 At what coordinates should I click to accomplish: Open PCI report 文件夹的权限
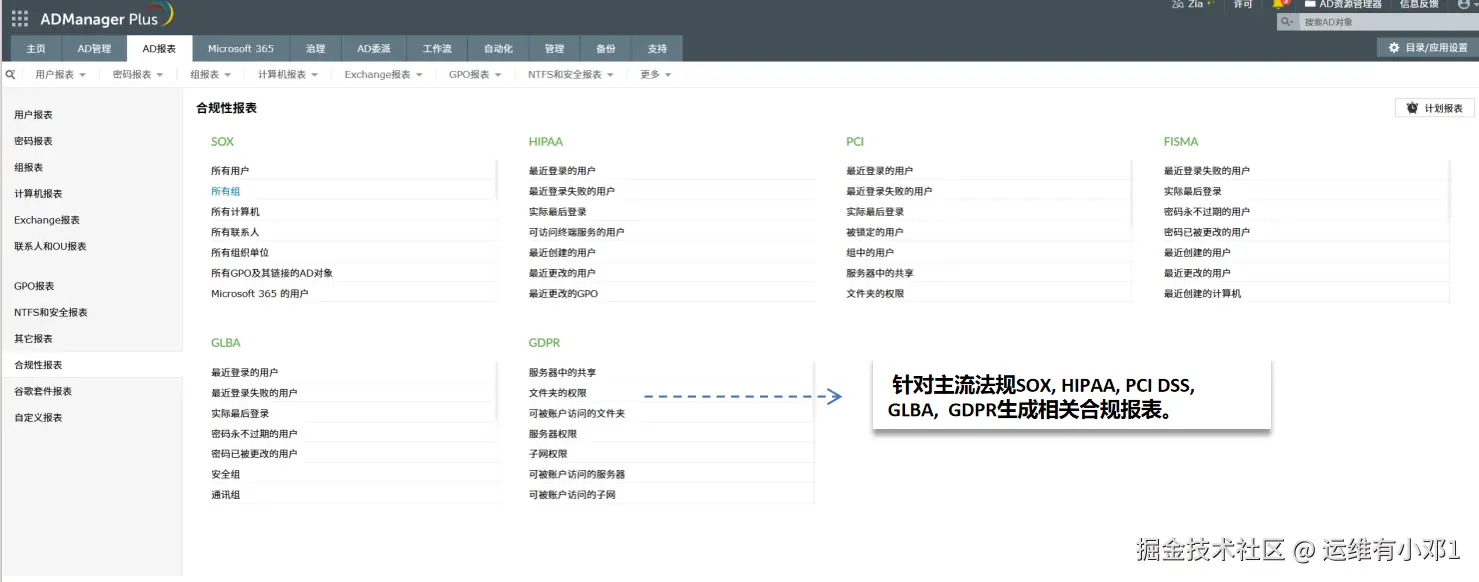(875, 294)
